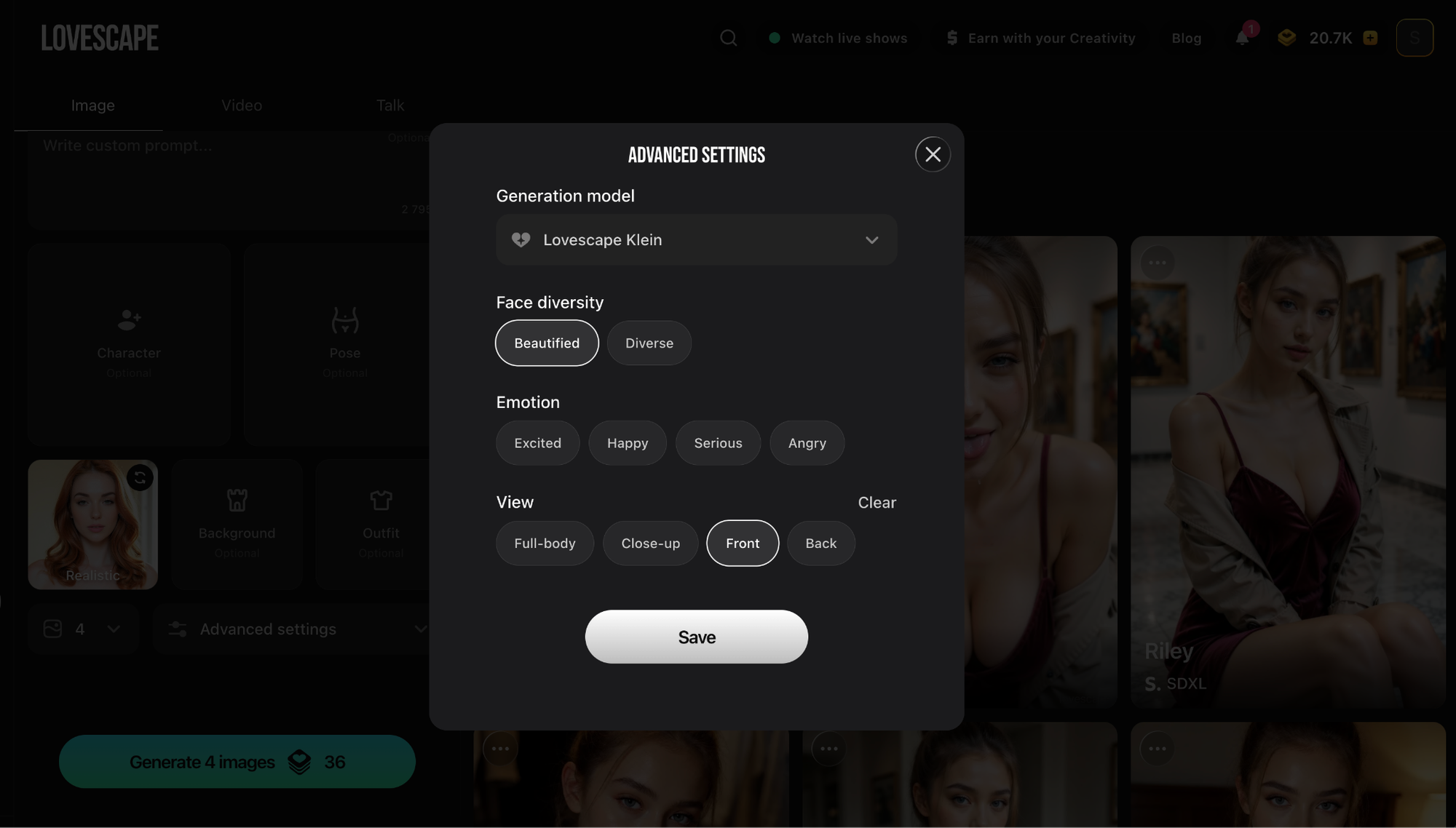Open the notifications bell icon
This screenshot has height=828, width=1456.
click(x=1243, y=38)
